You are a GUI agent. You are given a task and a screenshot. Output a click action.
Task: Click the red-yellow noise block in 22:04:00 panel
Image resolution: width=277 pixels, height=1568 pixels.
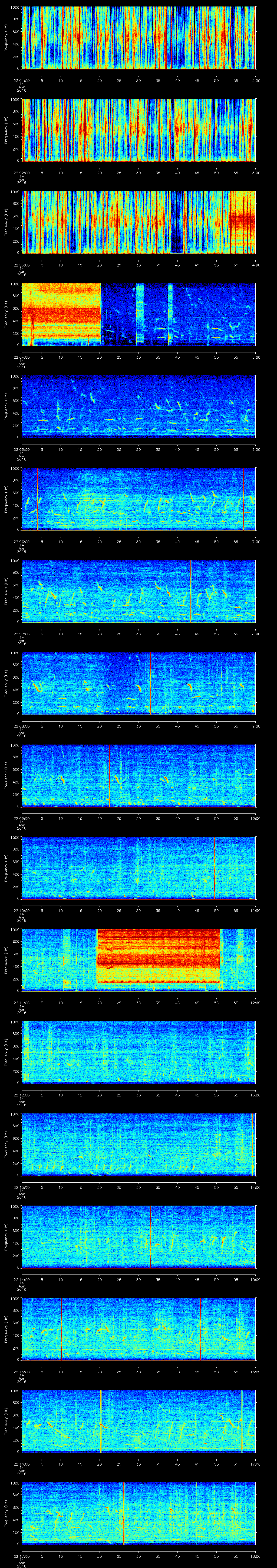[61, 314]
